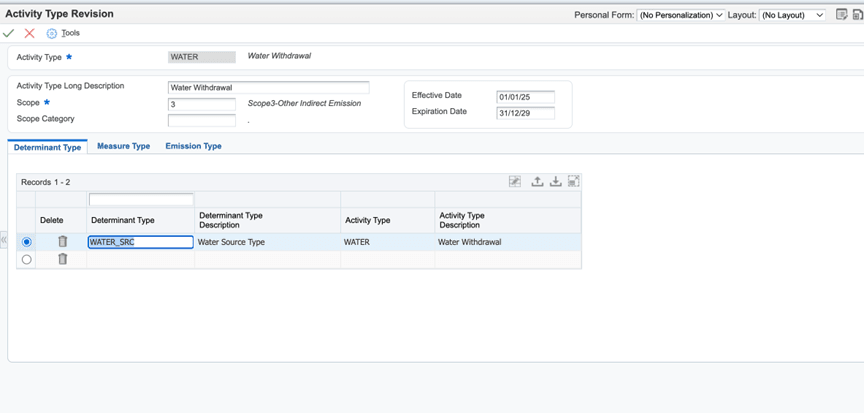
Task: Click the Expiration Date field
Action: (x=525, y=113)
